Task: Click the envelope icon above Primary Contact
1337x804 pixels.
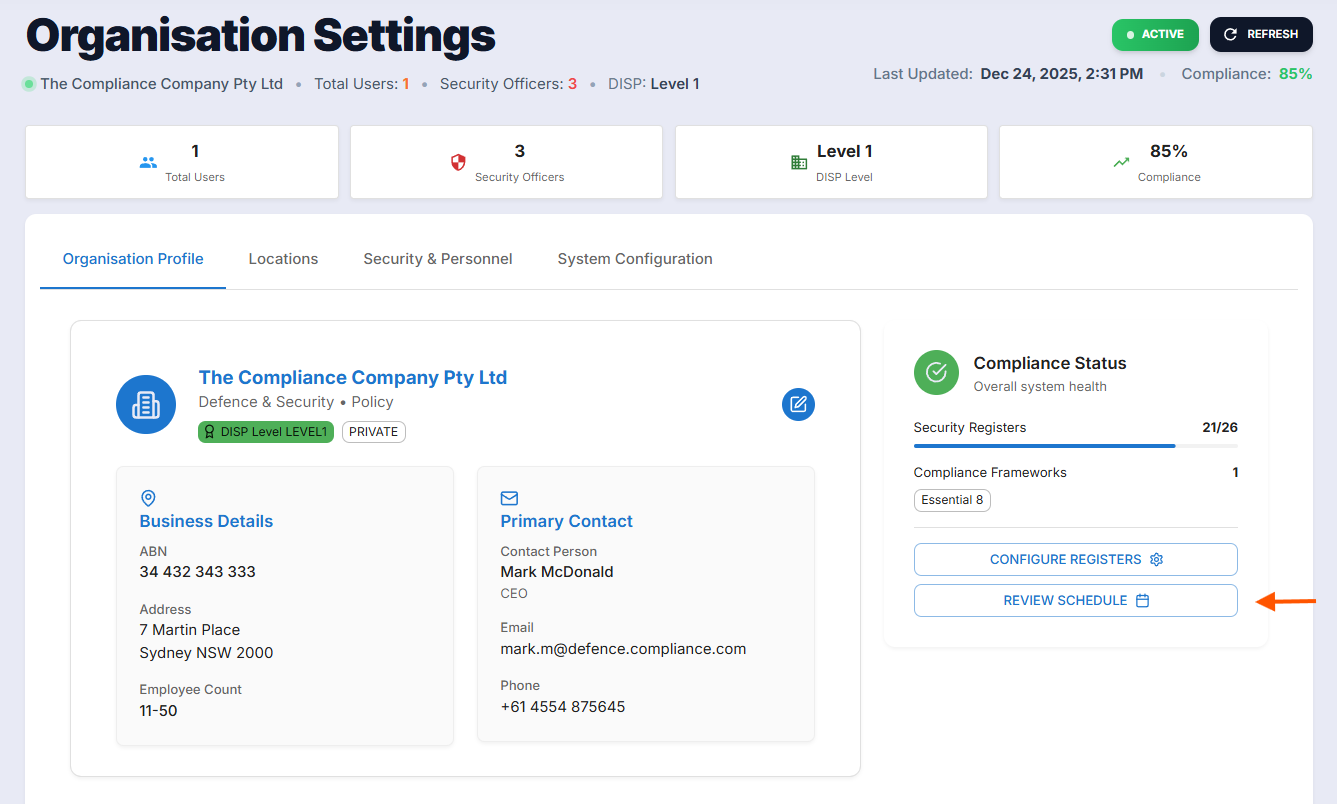Action: pyautogui.click(x=509, y=498)
